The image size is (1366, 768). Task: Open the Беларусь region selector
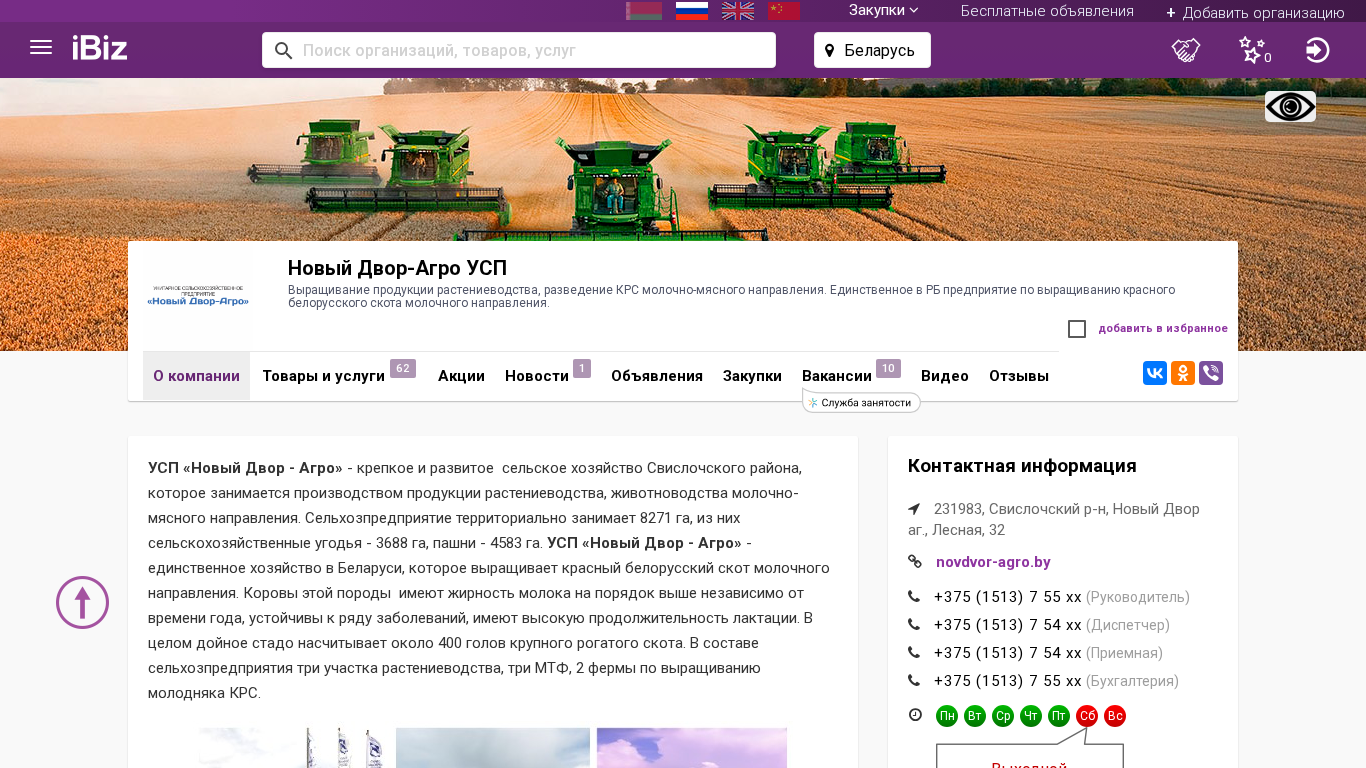(x=872, y=50)
